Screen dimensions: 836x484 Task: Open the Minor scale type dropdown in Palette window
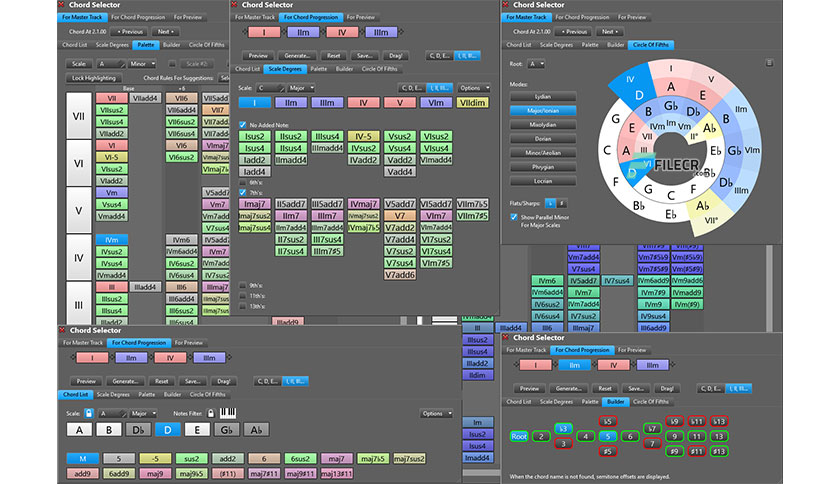[142, 64]
